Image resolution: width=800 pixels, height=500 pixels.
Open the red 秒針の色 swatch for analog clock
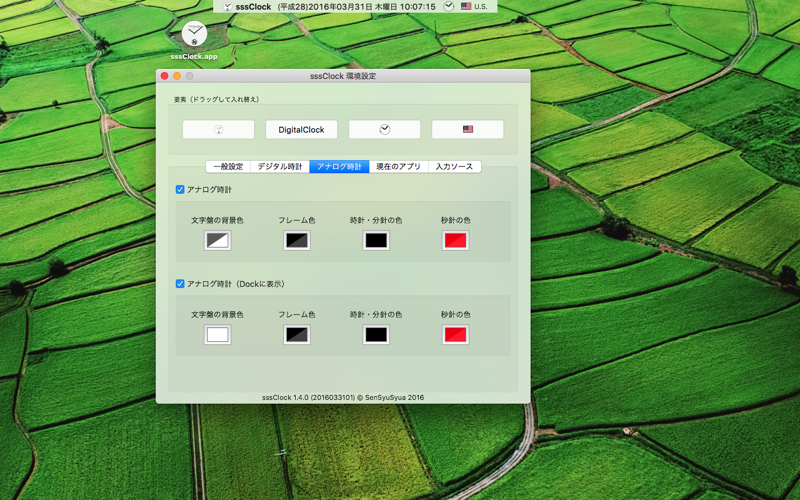point(455,240)
